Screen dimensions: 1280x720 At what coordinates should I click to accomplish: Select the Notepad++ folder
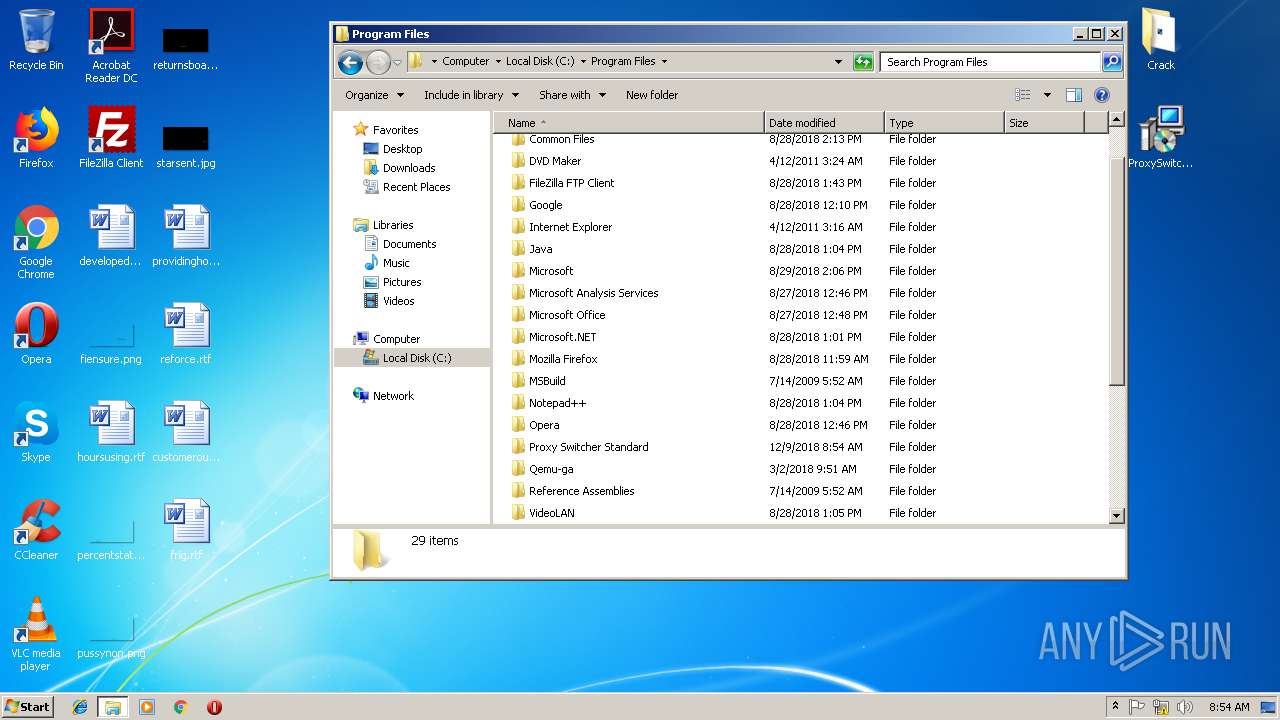tap(557, 403)
